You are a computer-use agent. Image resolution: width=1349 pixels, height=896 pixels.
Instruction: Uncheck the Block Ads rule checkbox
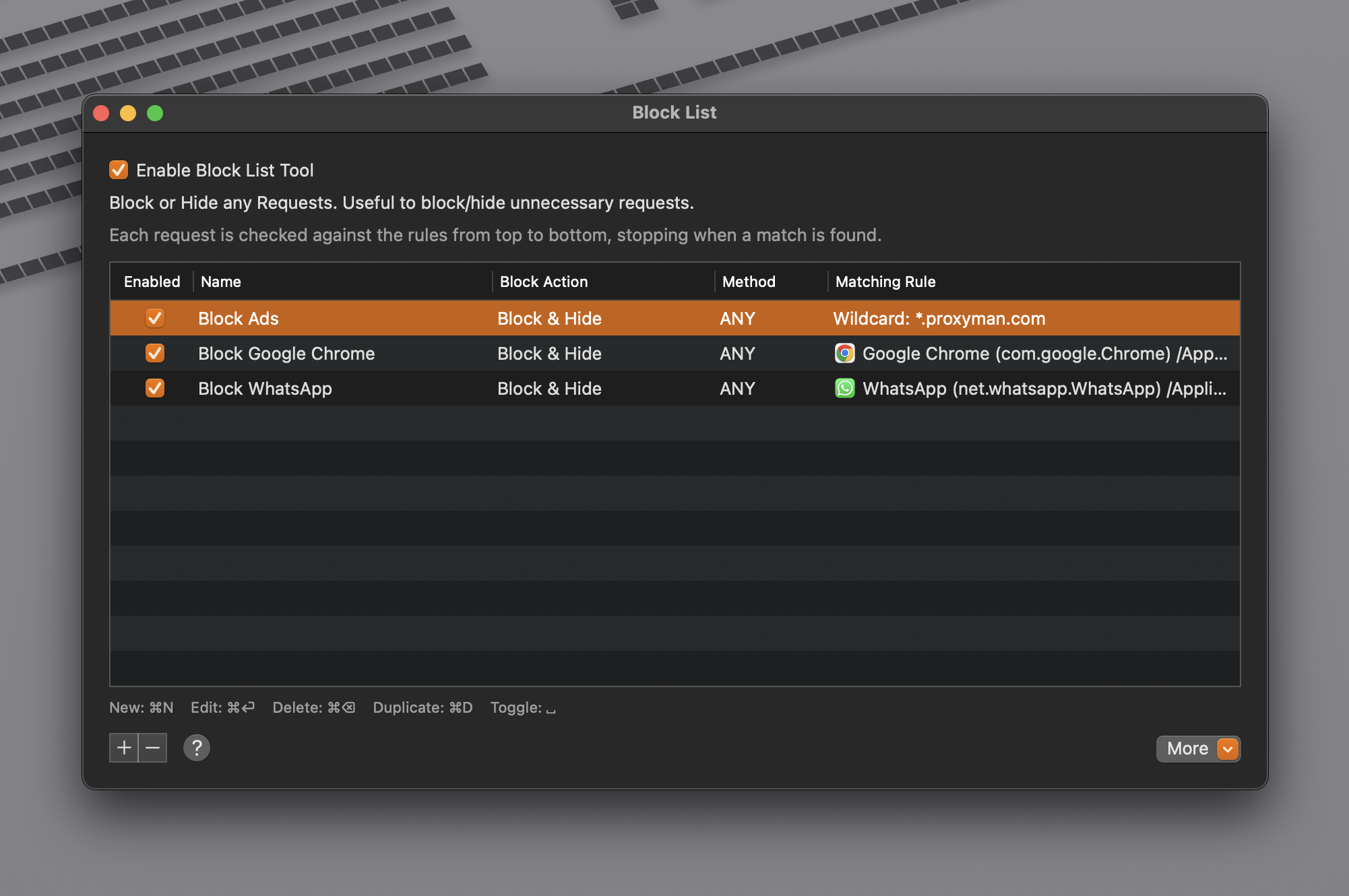[155, 318]
